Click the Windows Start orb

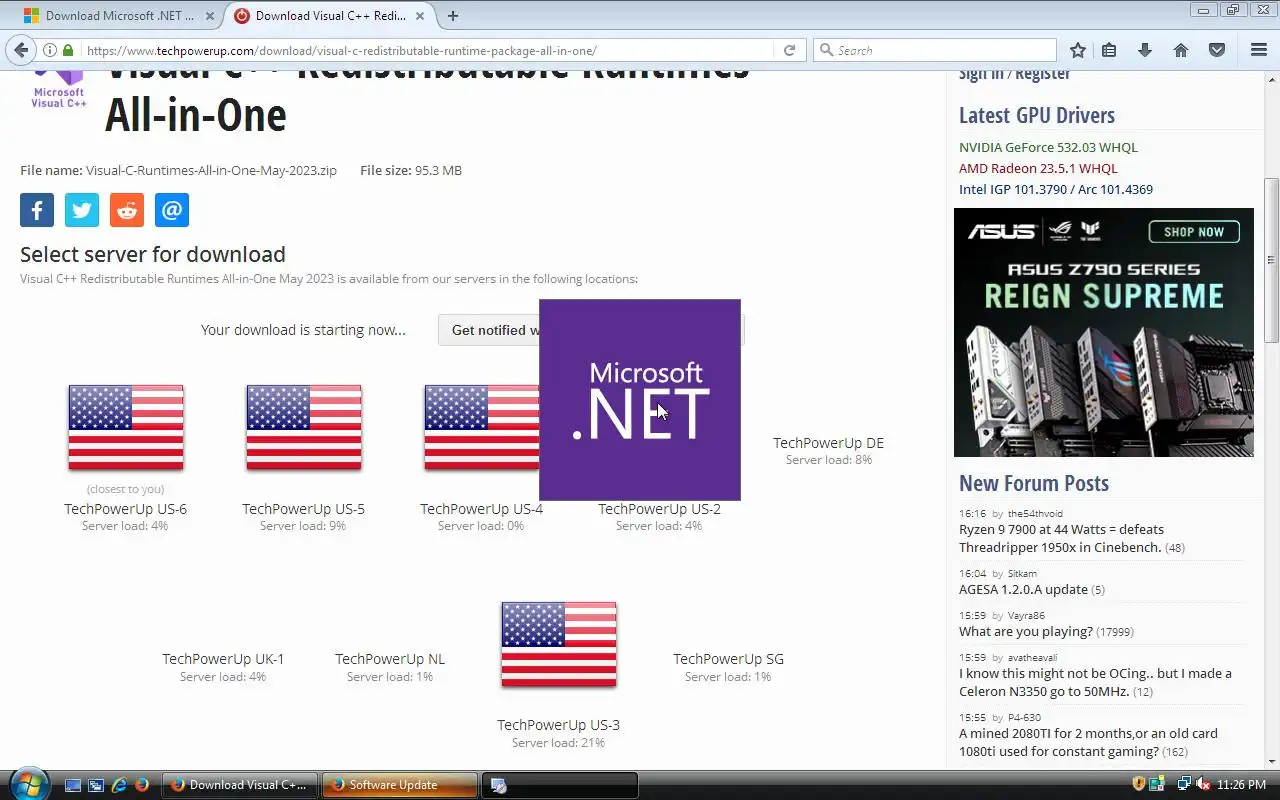pyautogui.click(x=27, y=784)
